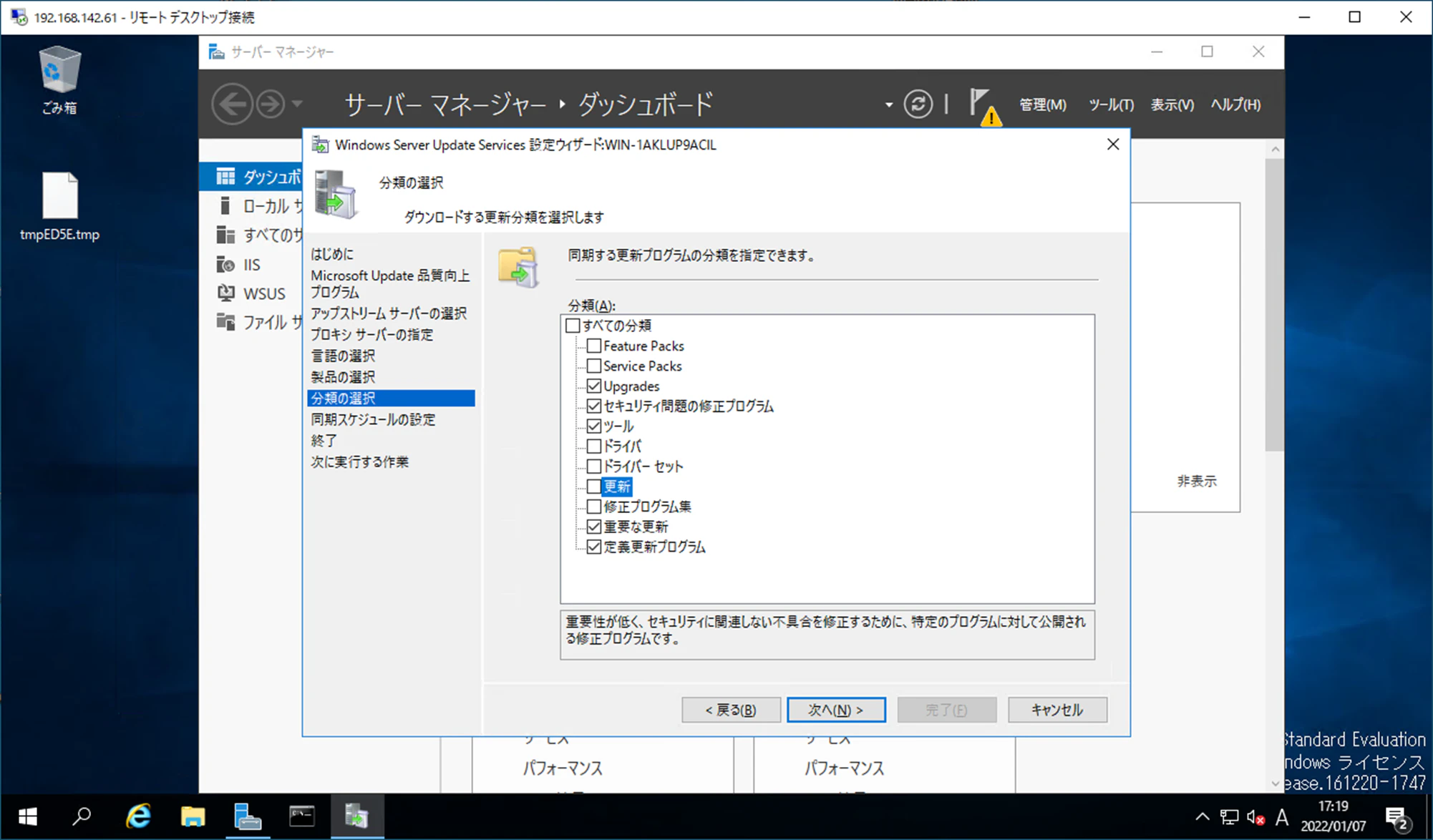Click キャンセル button in wizard
The image size is (1433, 840).
point(1057,710)
